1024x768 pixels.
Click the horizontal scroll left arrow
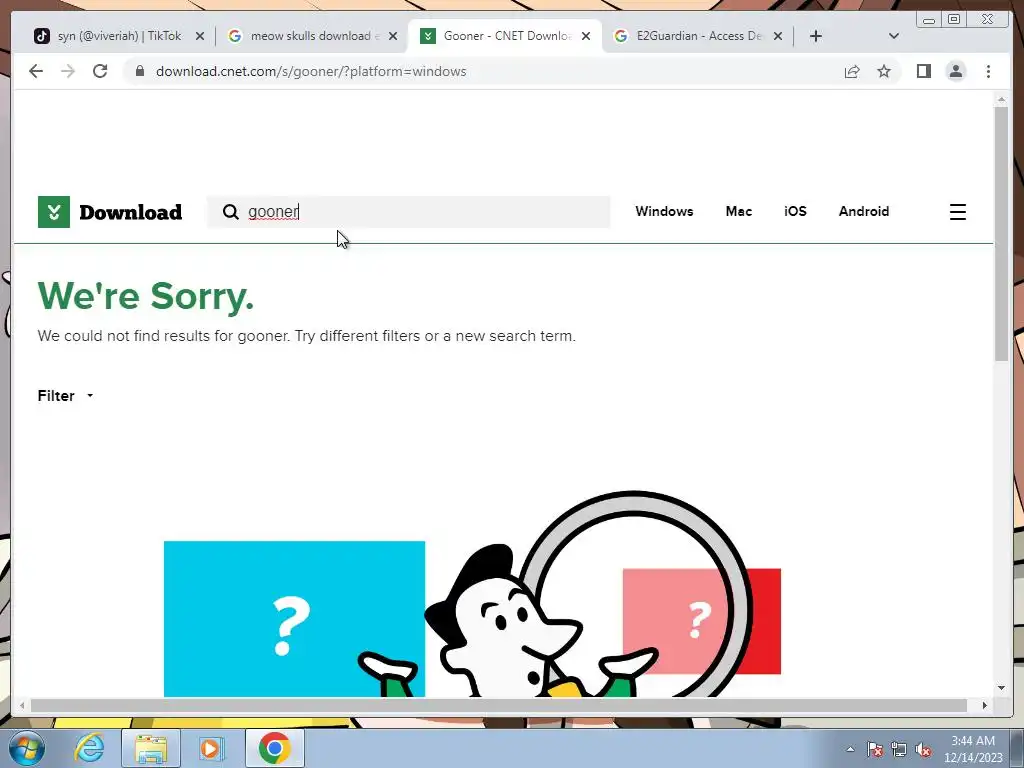(22, 705)
